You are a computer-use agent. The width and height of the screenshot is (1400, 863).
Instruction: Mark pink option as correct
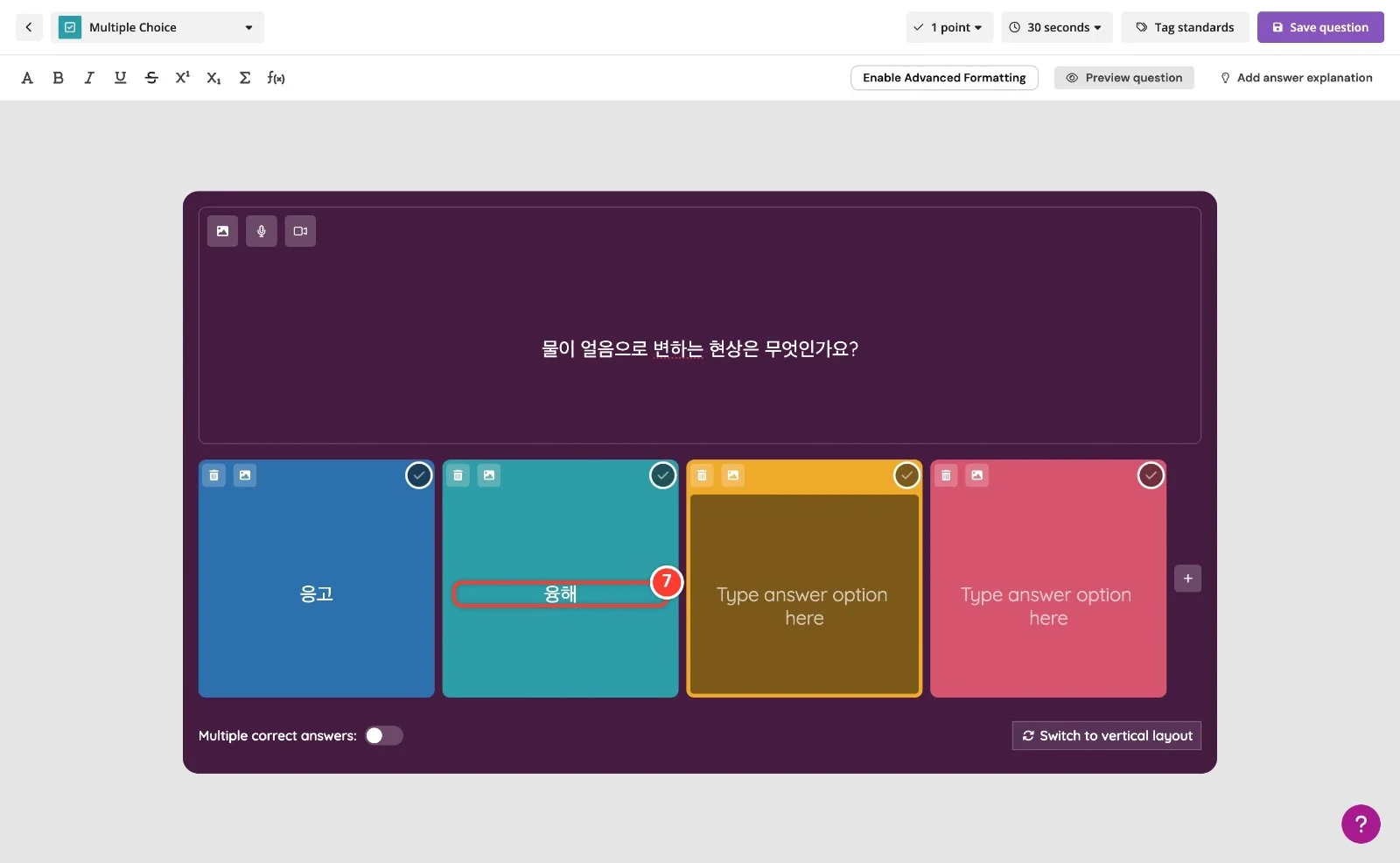click(1151, 475)
